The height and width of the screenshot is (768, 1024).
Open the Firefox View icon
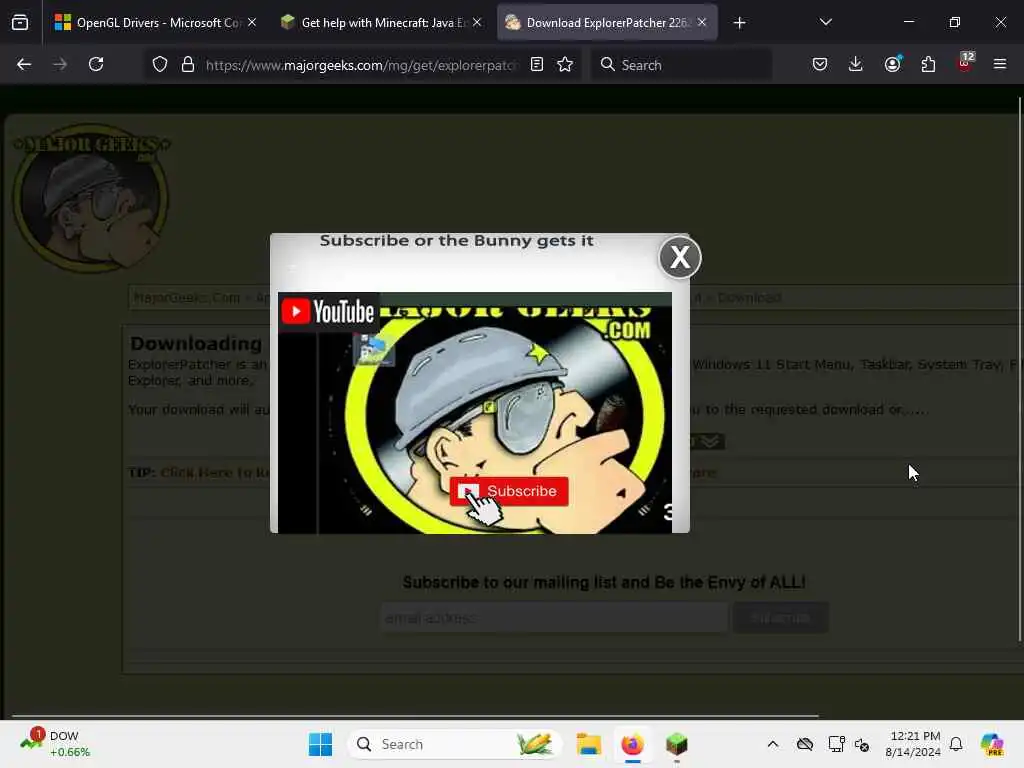click(x=20, y=23)
